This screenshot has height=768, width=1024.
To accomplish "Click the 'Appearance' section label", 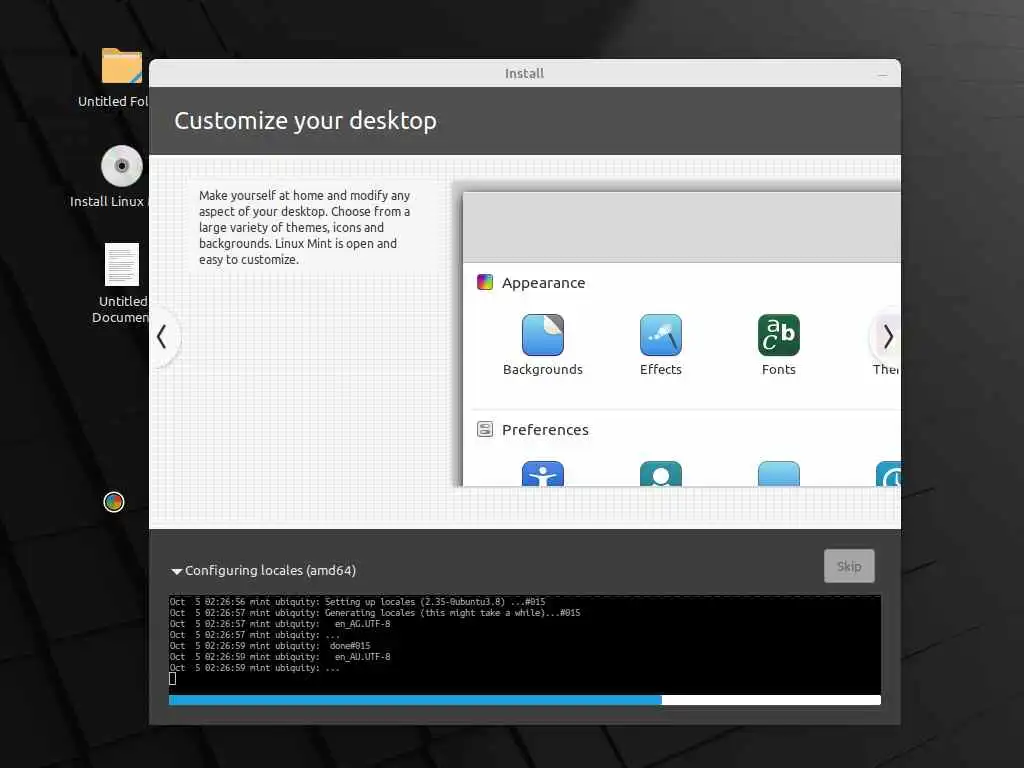I will (x=543, y=283).
